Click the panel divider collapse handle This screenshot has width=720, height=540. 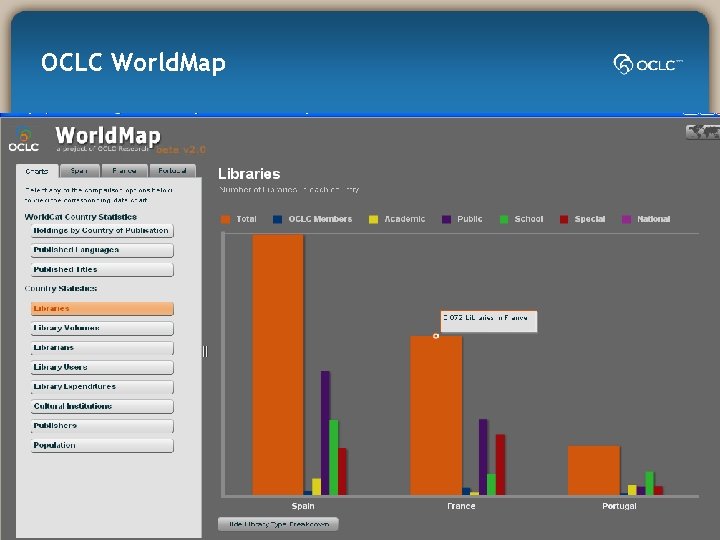click(x=205, y=351)
